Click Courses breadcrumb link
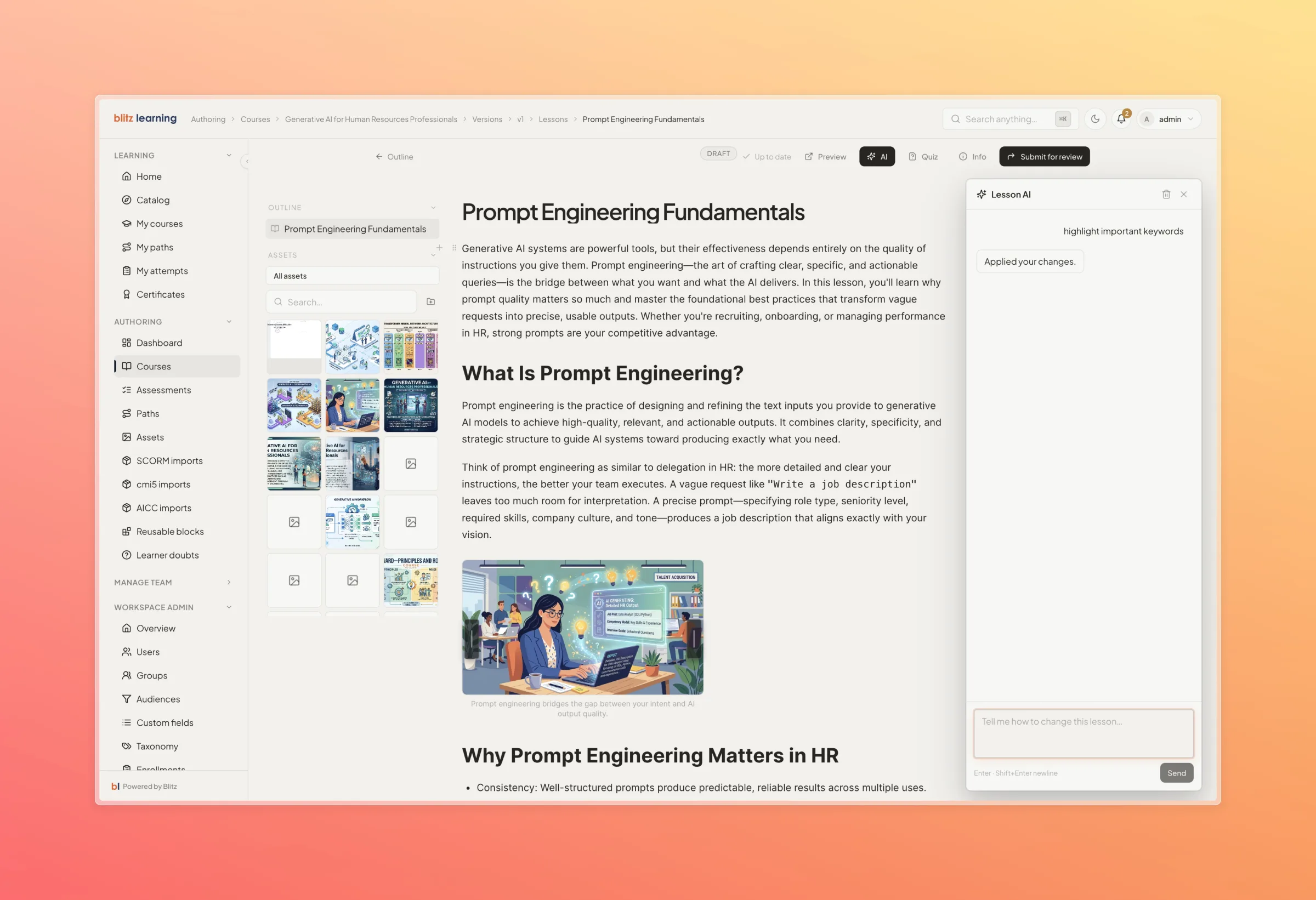The height and width of the screenshot is (900, 1316). (255, 119)
